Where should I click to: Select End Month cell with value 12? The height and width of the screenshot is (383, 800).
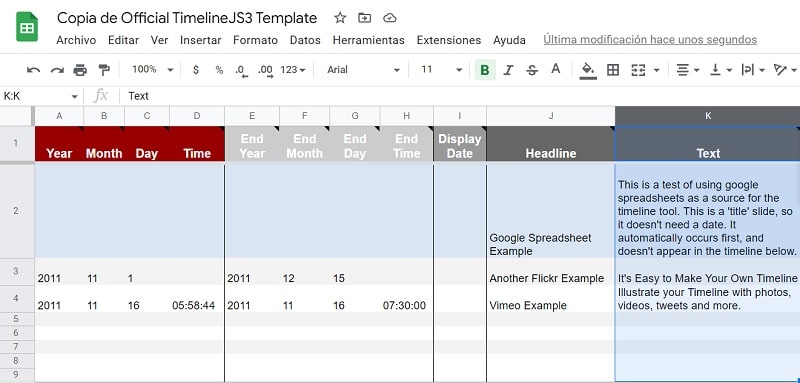305,272
